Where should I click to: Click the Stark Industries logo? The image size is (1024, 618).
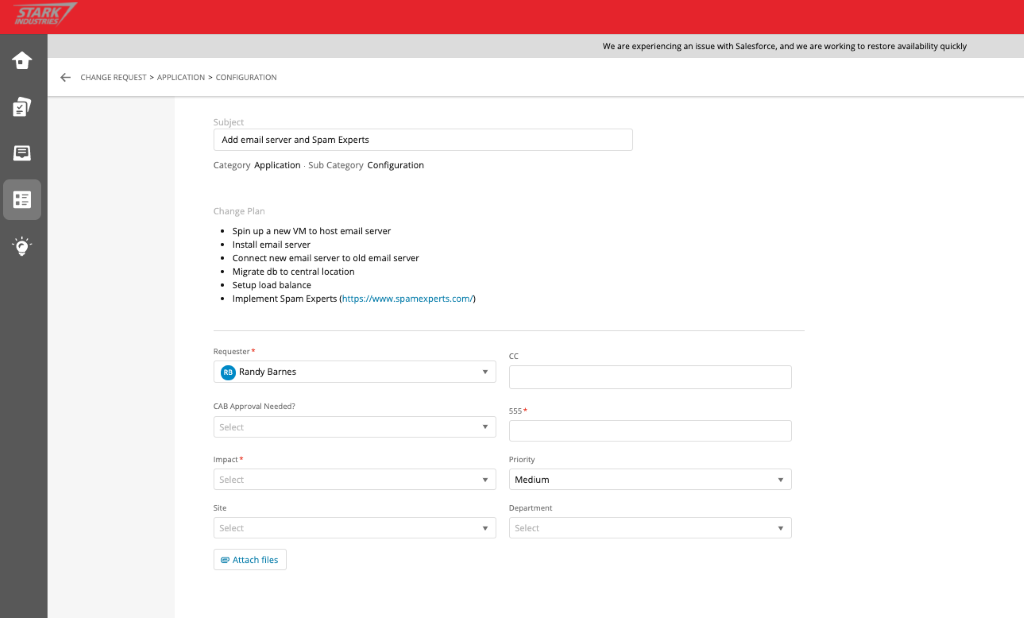44,14
